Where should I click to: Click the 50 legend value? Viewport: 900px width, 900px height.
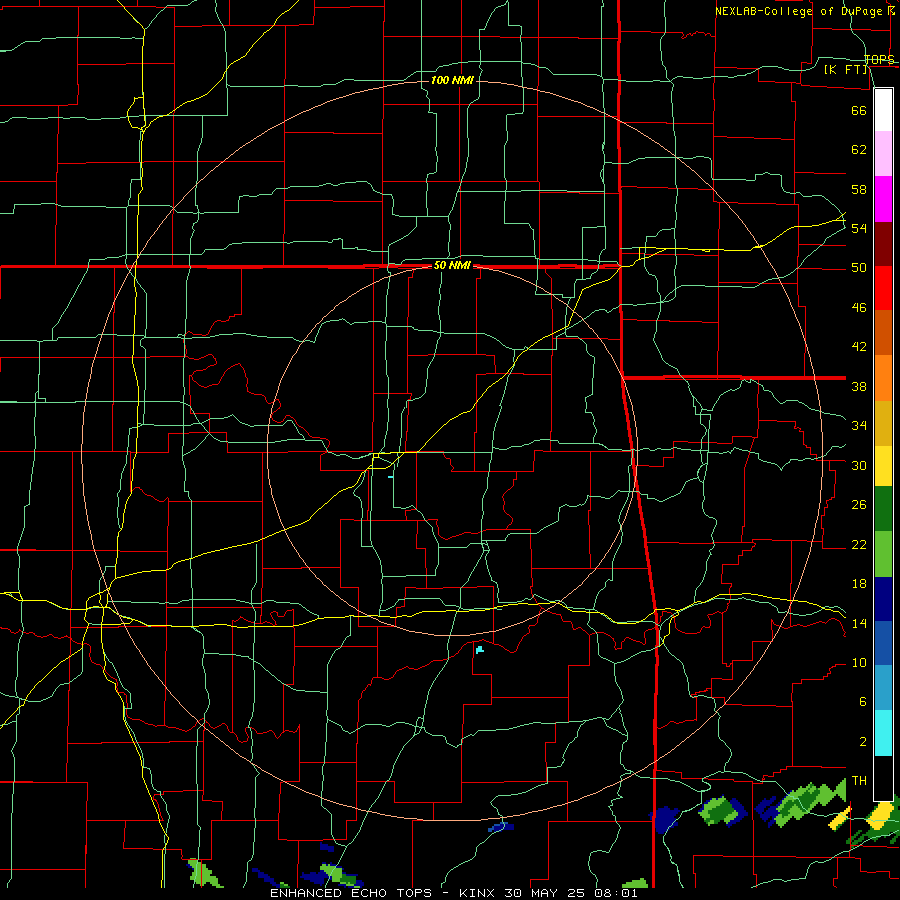click(x=859, y=268)
